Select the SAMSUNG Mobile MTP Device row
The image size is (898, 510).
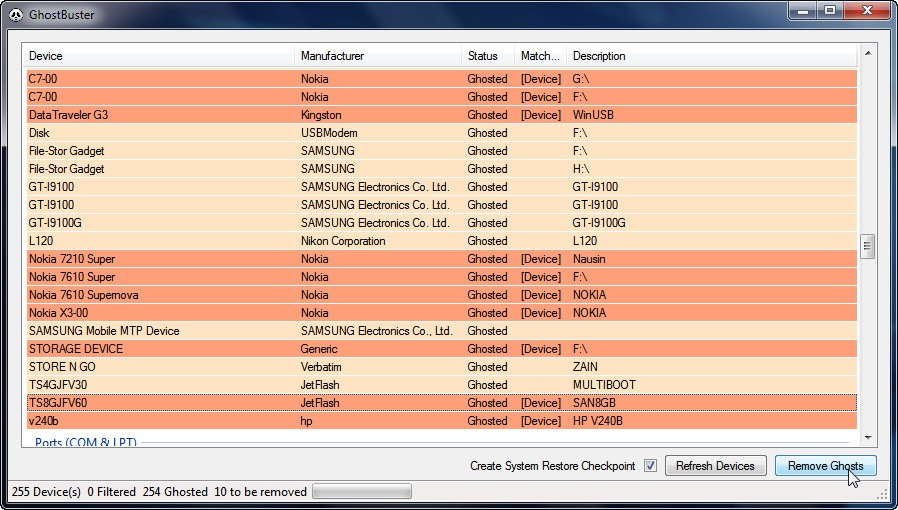(x=442, y=331)
